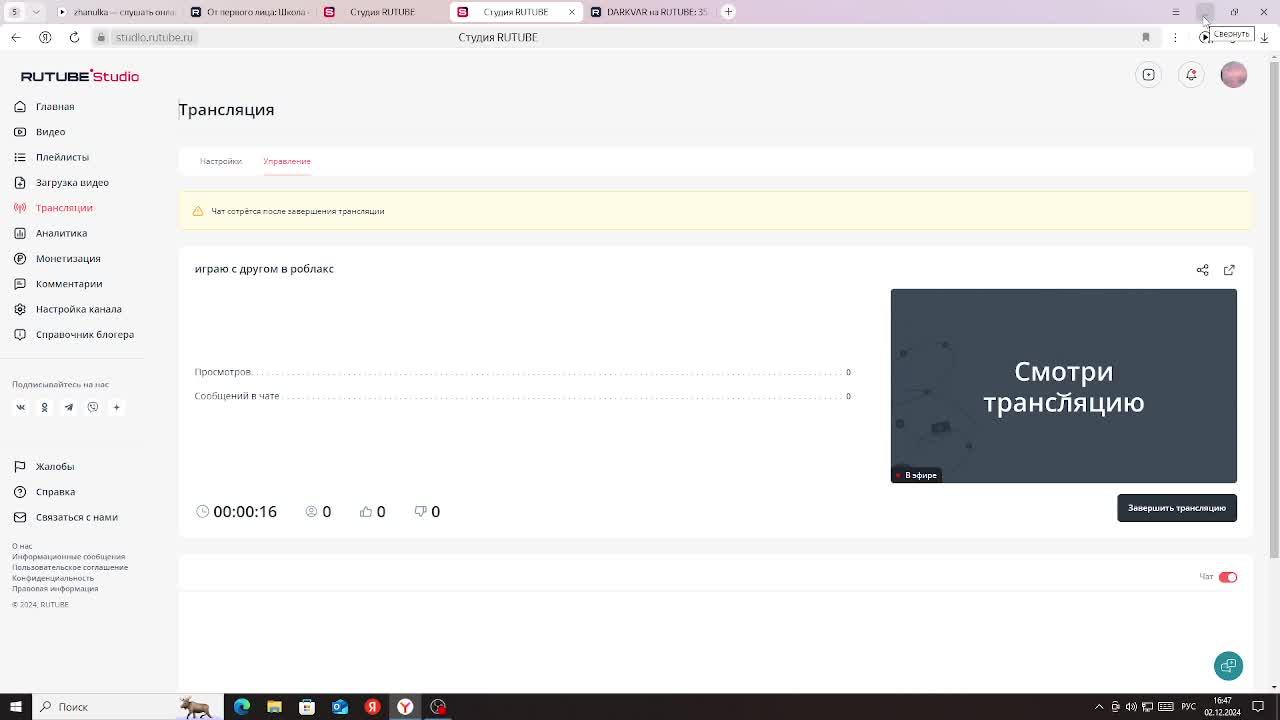Viewport: 1280px width, 720px height.
Task: Switch to the Настройки tab
Action: [x=220, y=161]
